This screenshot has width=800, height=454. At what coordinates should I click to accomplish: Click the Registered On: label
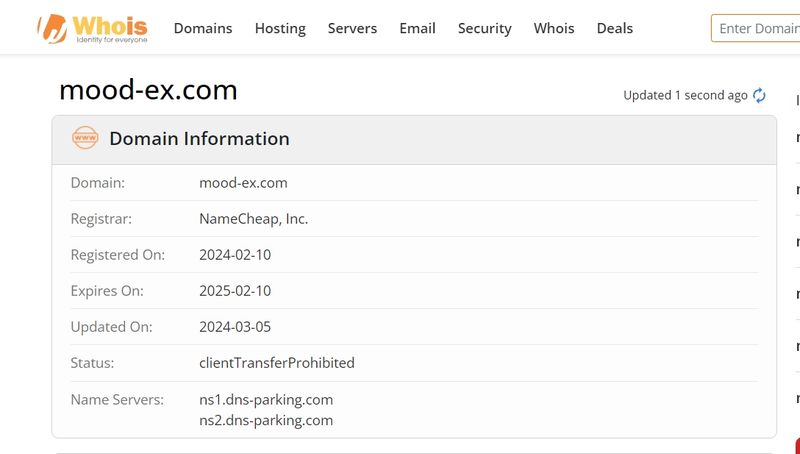point(118,255)
